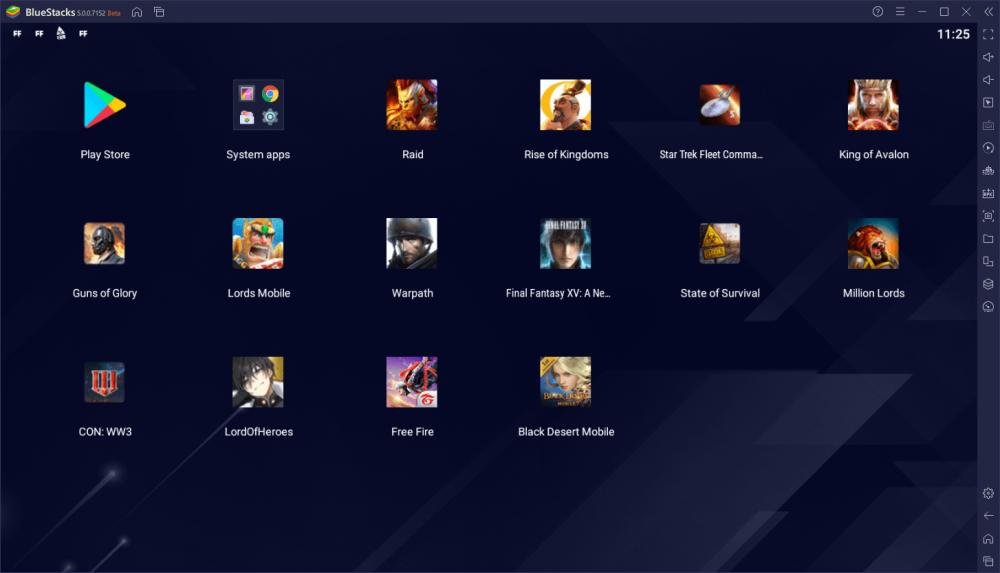1000x573 pixels.
Task: Toggle eco mode from sidebar
Action: tap(988, 306)
